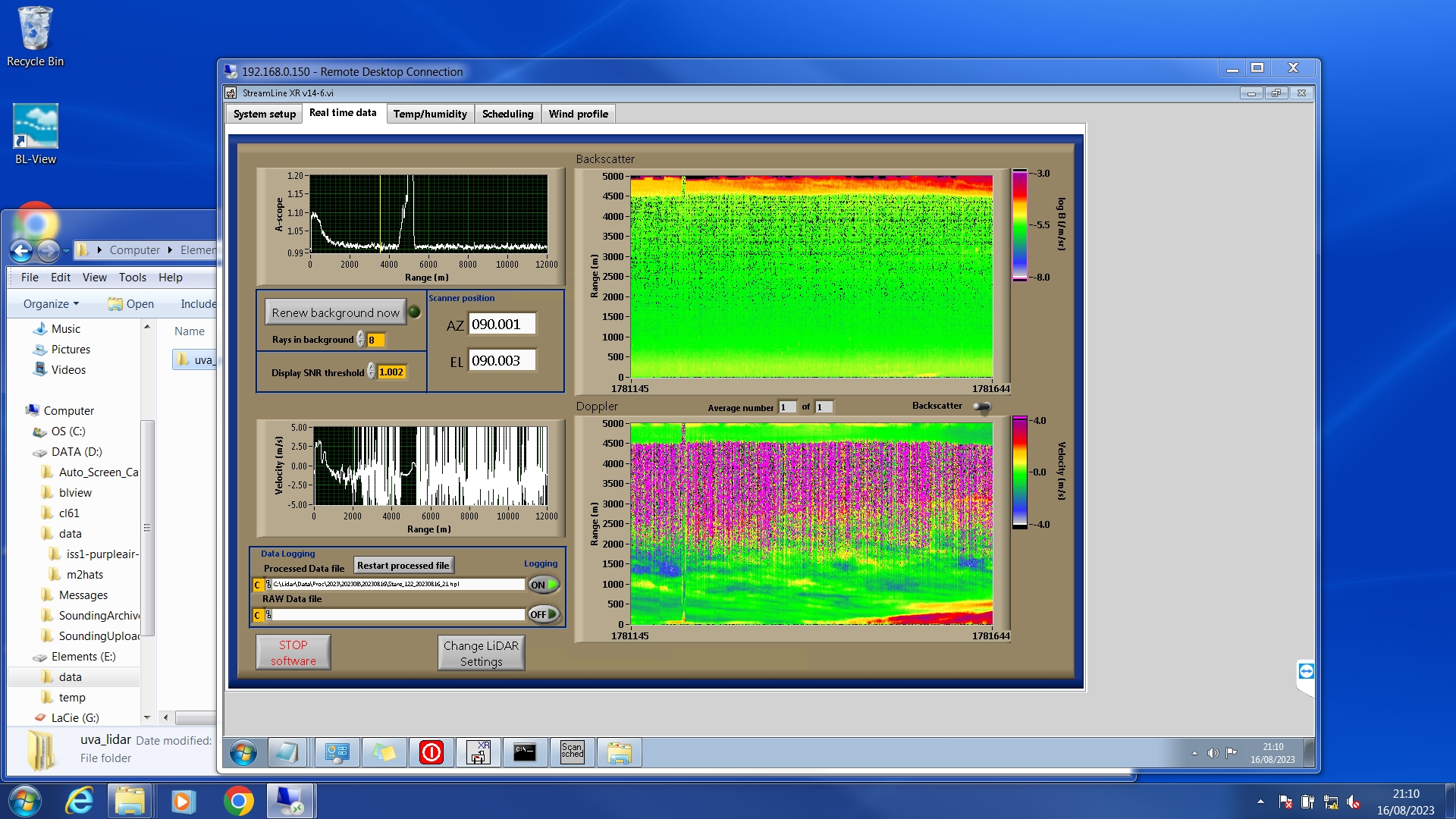Click the browse folder icon for Processed Data file
This screenshot has height=819, width=1456.
[x=268, y=585]
